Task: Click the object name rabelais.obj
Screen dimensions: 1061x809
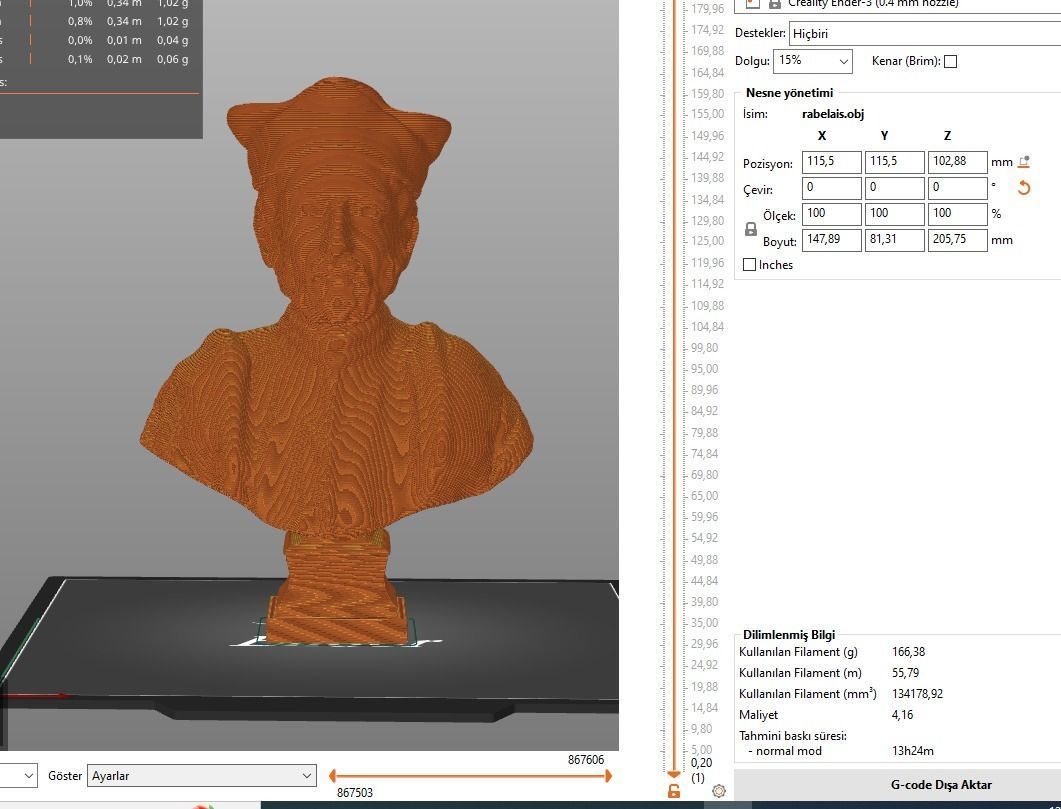Action: click(833, 114)
